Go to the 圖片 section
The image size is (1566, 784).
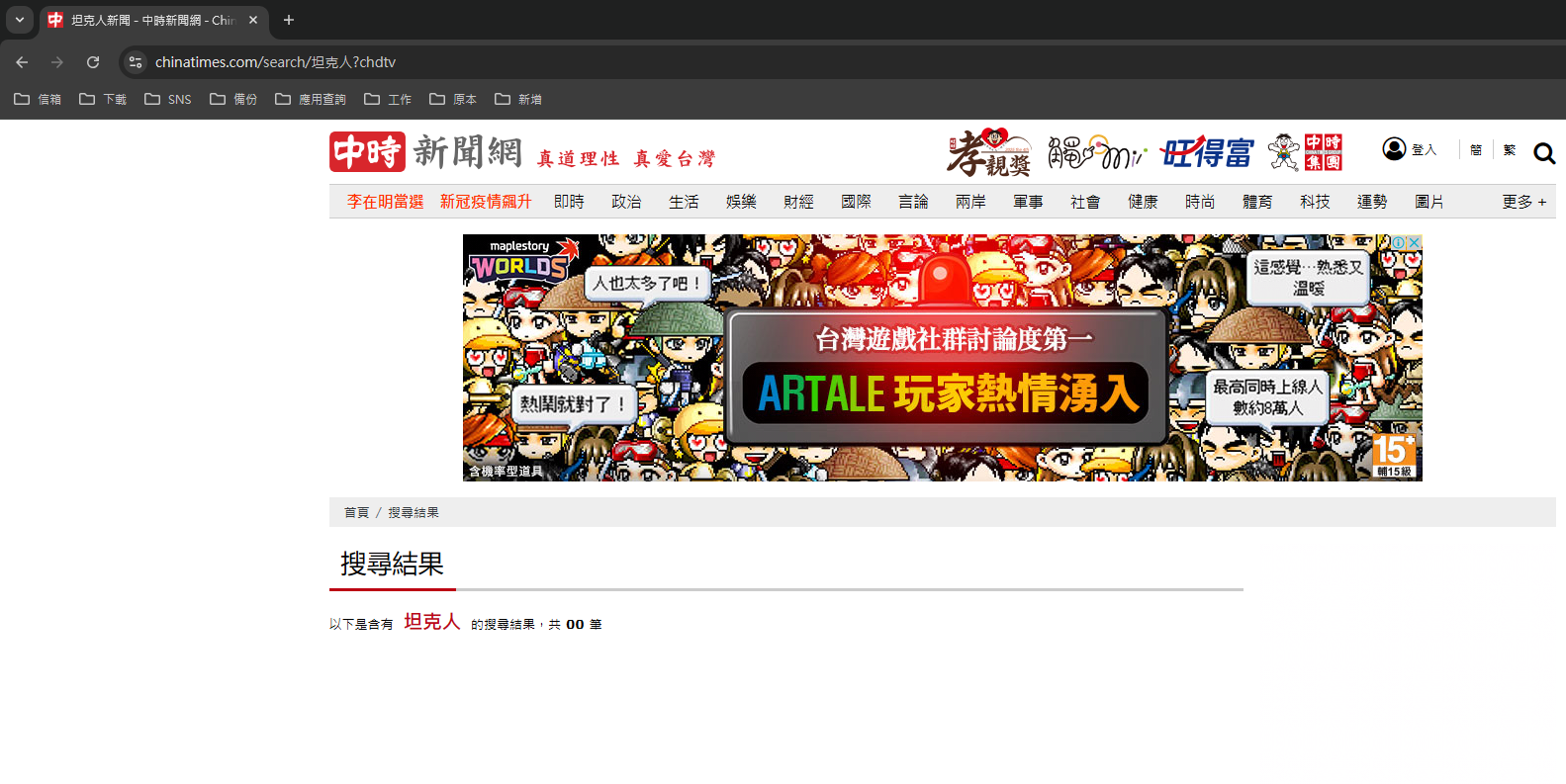coord(1429,202)
